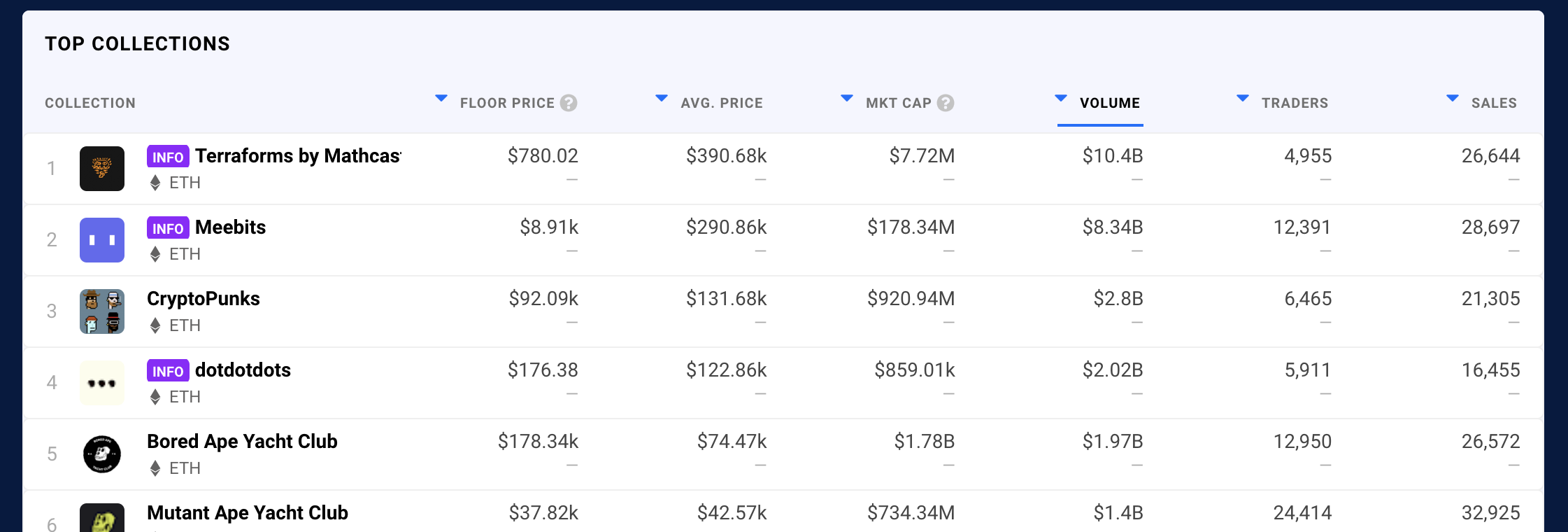
Task: Click Terraforms traders count 4,955
Action: coord(1307,156)
